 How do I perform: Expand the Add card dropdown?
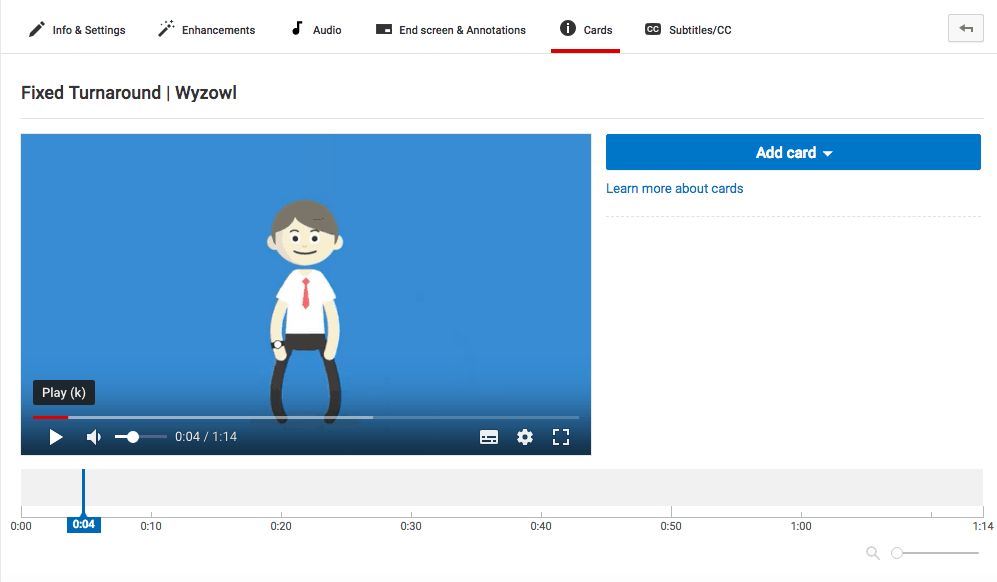pos(793,153)
